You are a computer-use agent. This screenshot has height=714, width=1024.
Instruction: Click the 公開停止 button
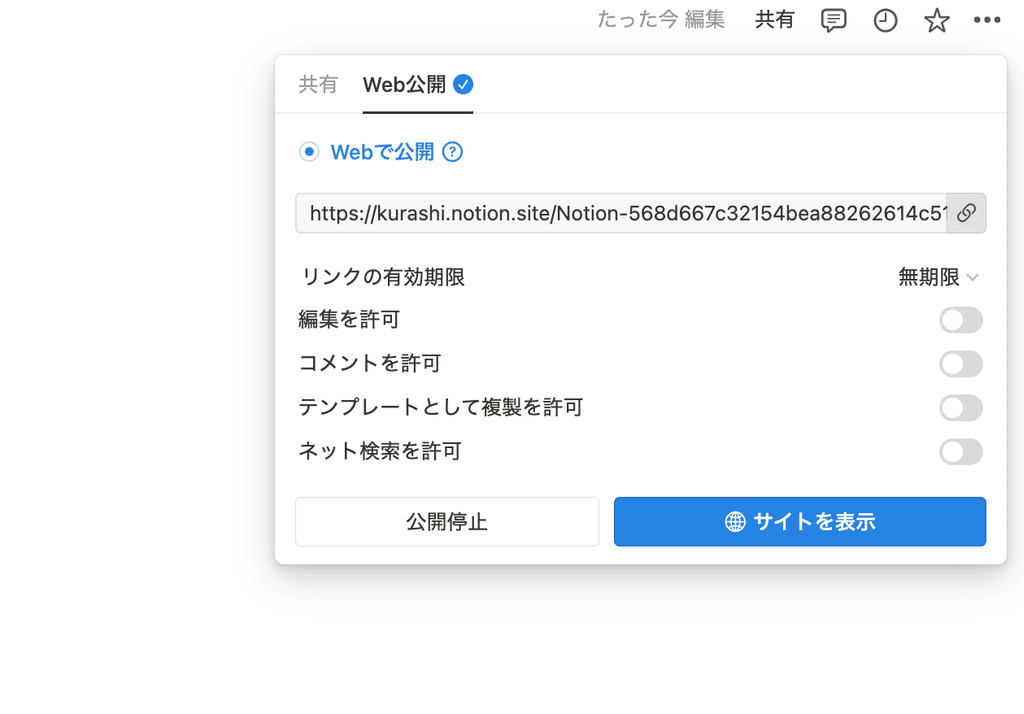click(447, 521)
